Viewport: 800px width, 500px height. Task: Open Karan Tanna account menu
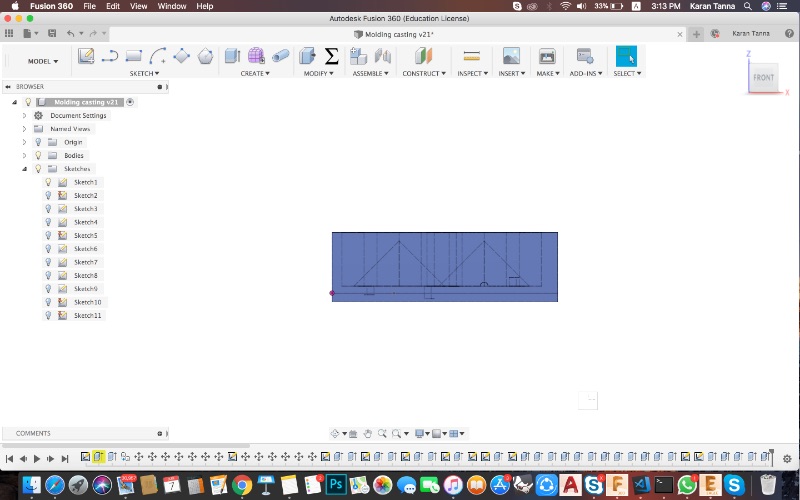pos(751,34)
